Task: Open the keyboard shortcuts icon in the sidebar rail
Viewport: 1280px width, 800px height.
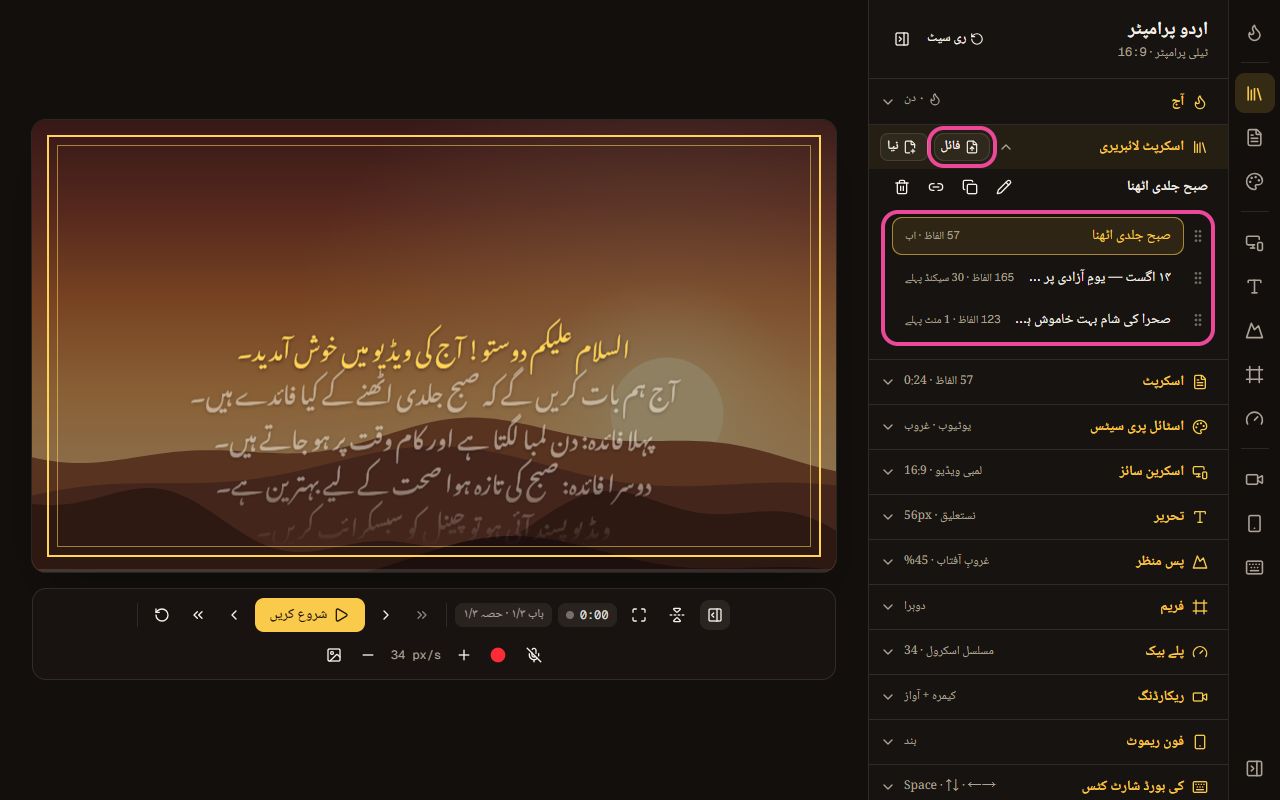Action: [x=1254, y=568]
